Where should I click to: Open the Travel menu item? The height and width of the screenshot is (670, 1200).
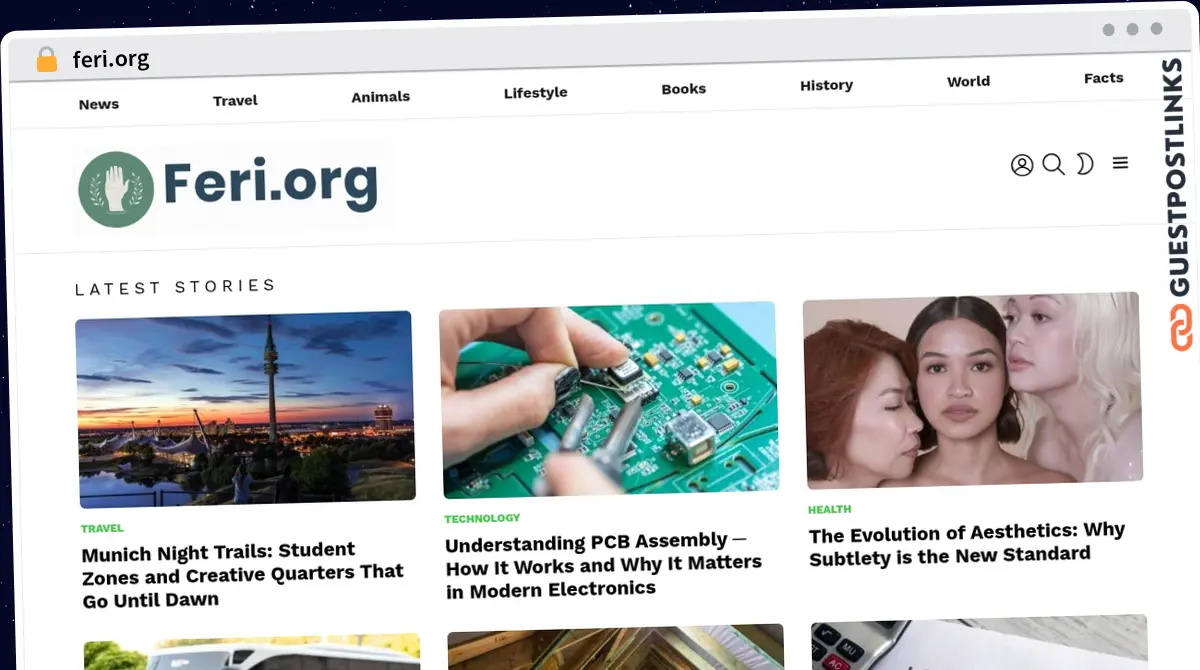(235, 100)
